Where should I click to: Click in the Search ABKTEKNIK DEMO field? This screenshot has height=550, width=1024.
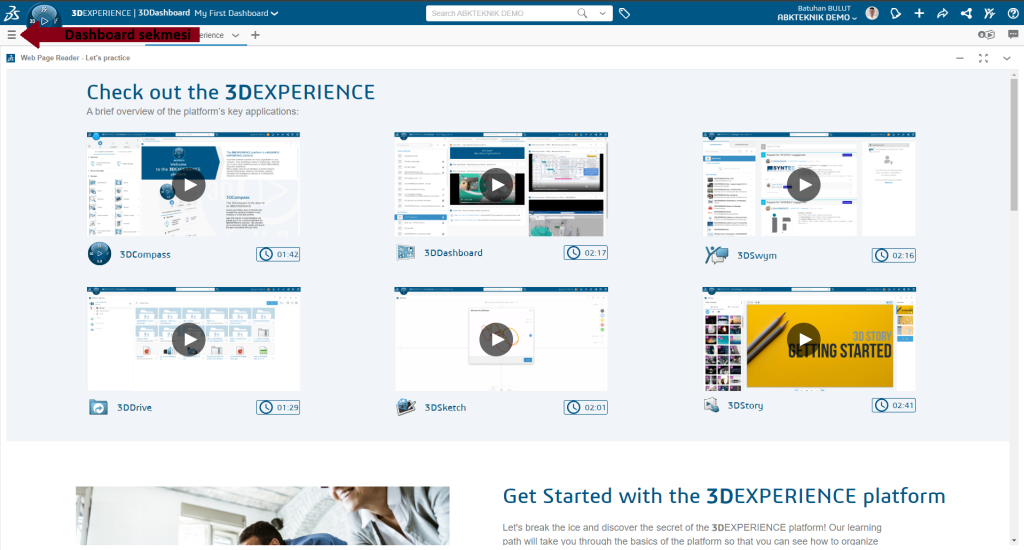(x=500, y=13)
